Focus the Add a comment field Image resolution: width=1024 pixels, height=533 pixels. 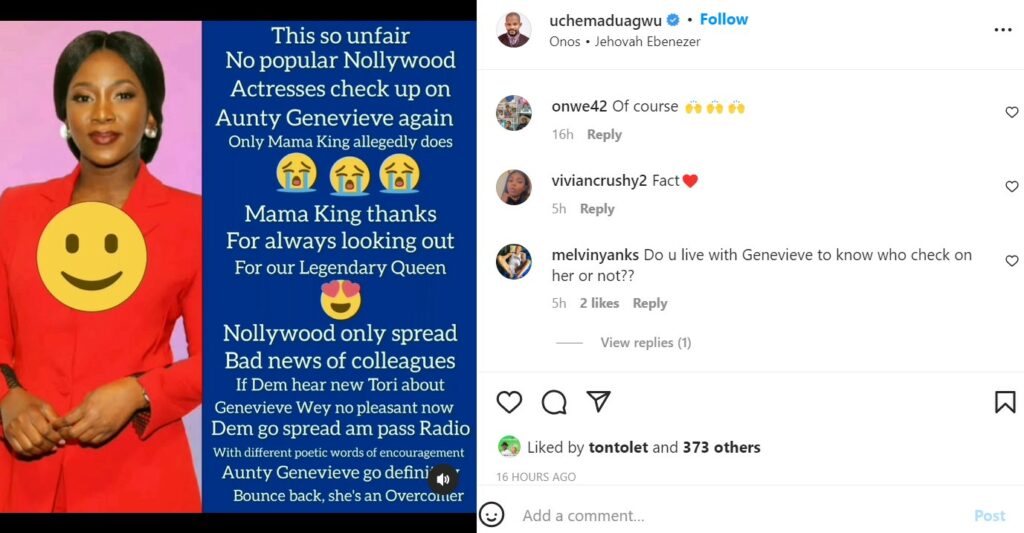(738, 515)
